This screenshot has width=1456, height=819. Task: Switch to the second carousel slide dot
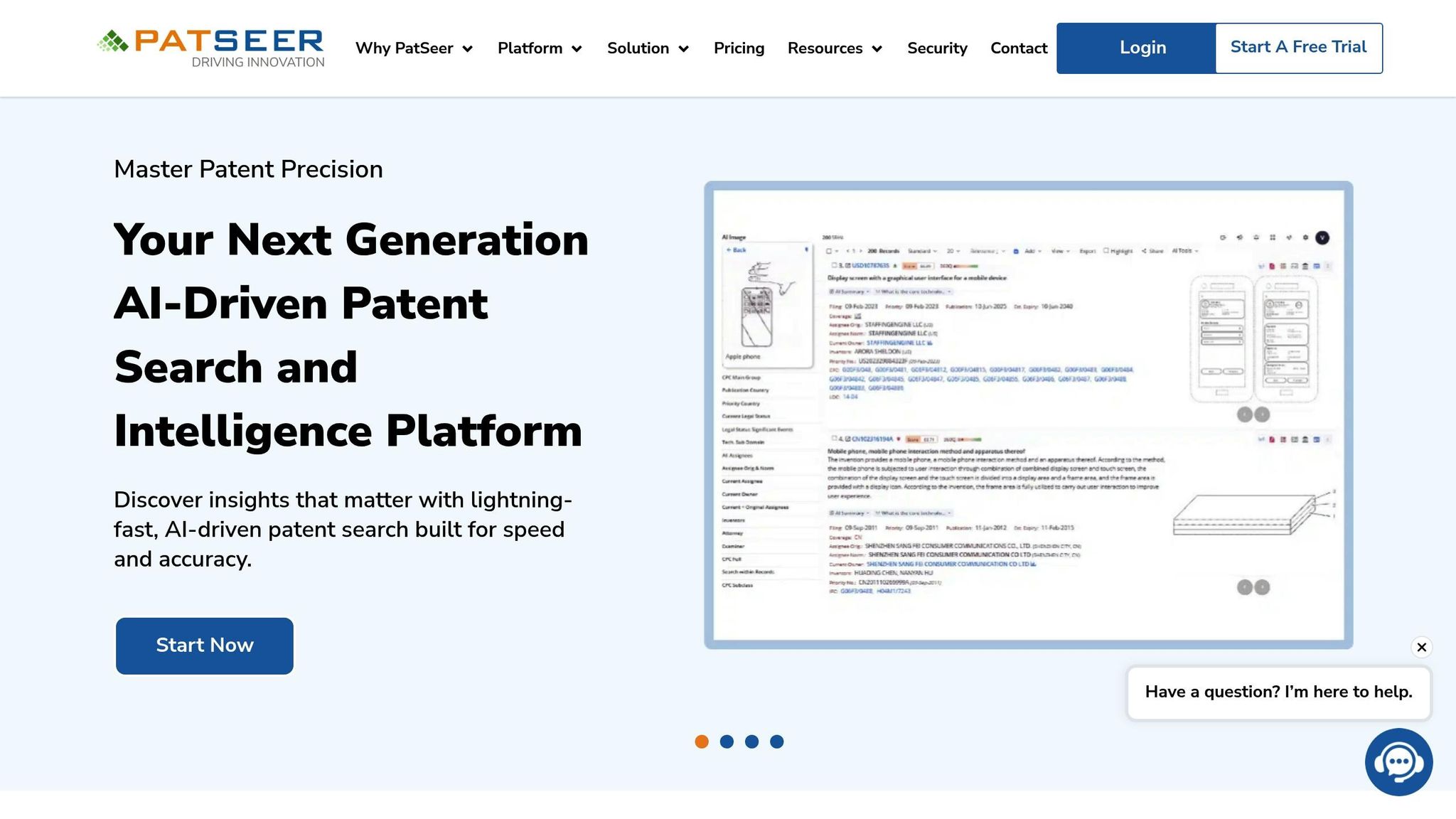tap(727, 742)
